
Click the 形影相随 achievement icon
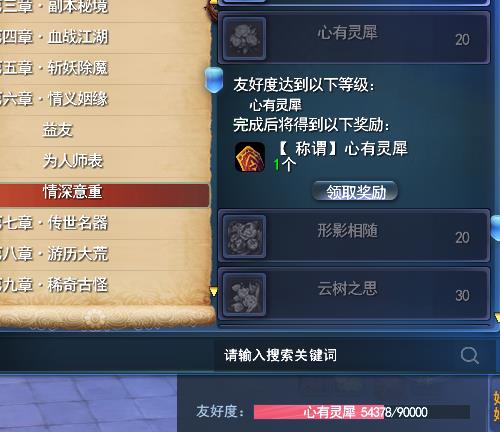click(x=244, y=237)
